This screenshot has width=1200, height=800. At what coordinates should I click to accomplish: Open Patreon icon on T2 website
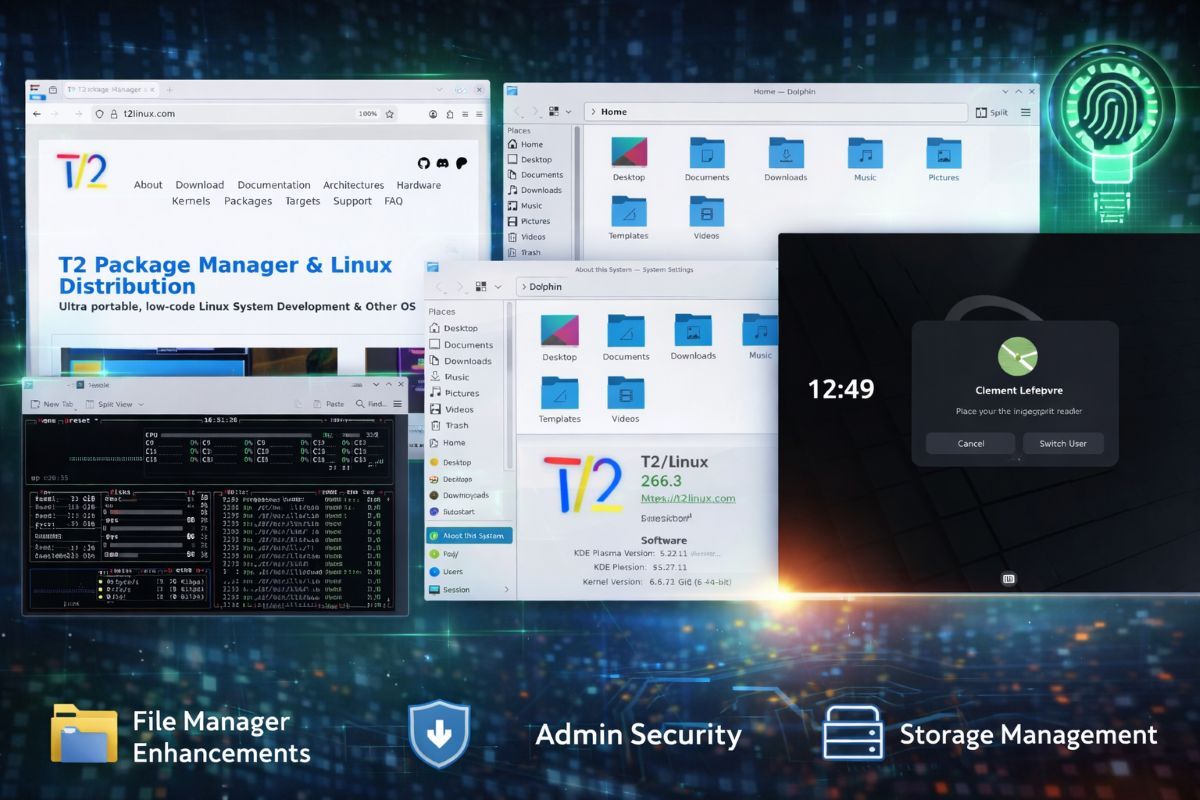[x=461, y=163]
